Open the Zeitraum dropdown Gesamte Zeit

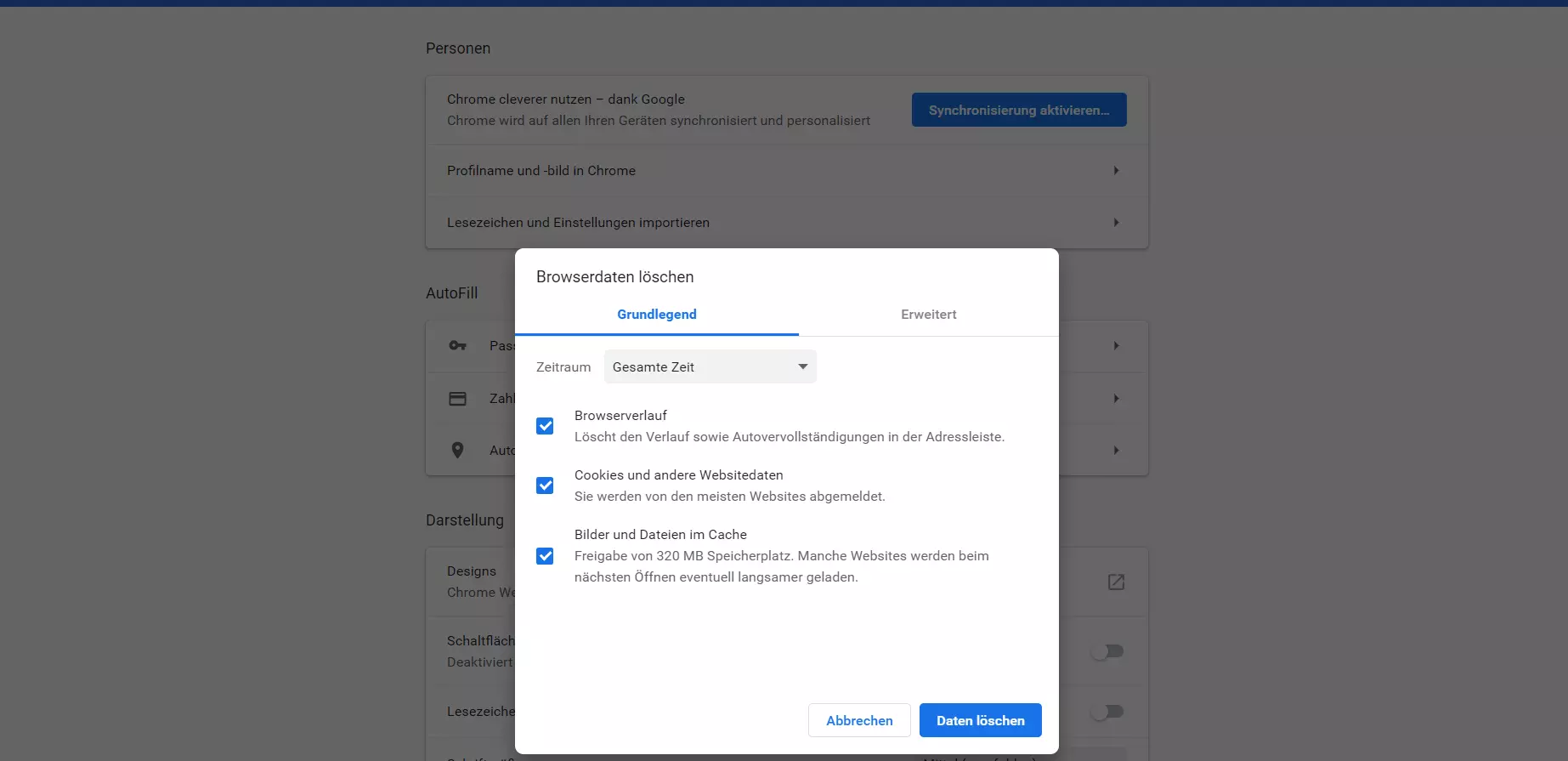710,366
